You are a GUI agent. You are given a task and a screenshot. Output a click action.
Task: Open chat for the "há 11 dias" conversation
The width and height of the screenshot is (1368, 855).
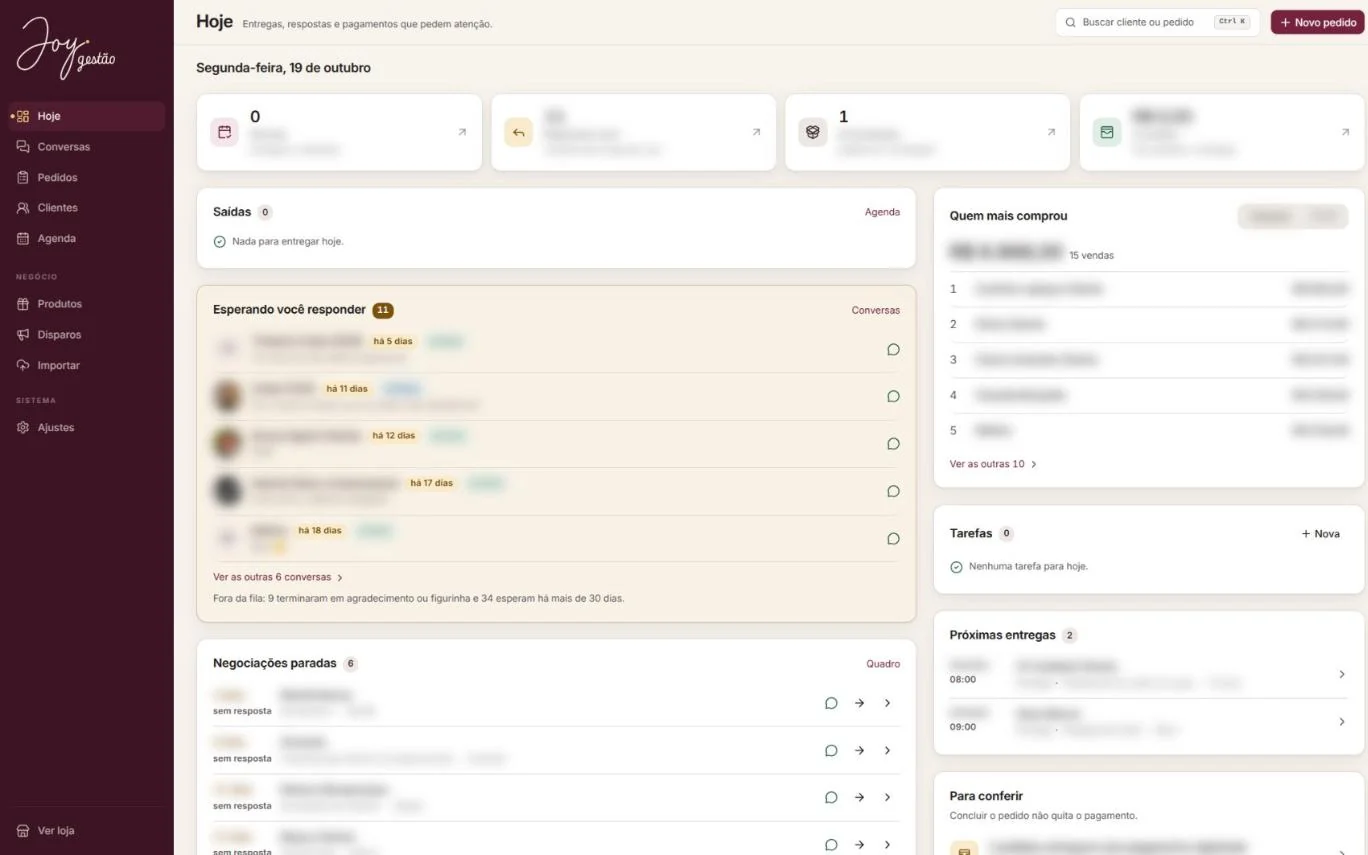tap(893, 396)
